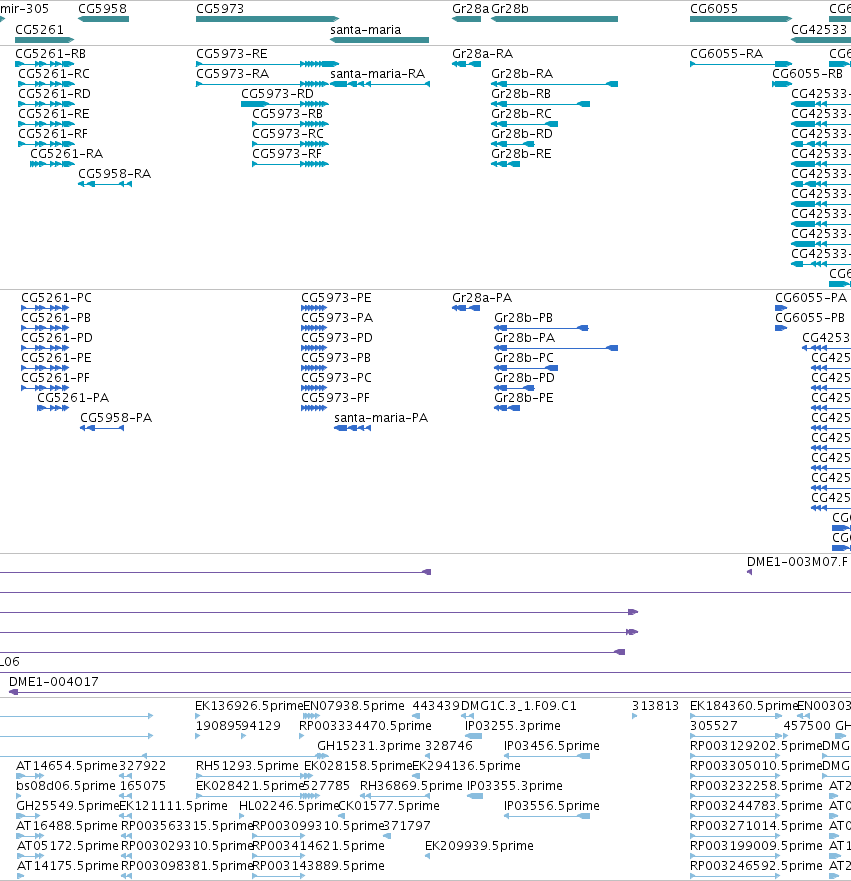The height and width of the screenshot is (881, 851).
Task: Select transcript CG5973-RF
Action: point(290,164)
